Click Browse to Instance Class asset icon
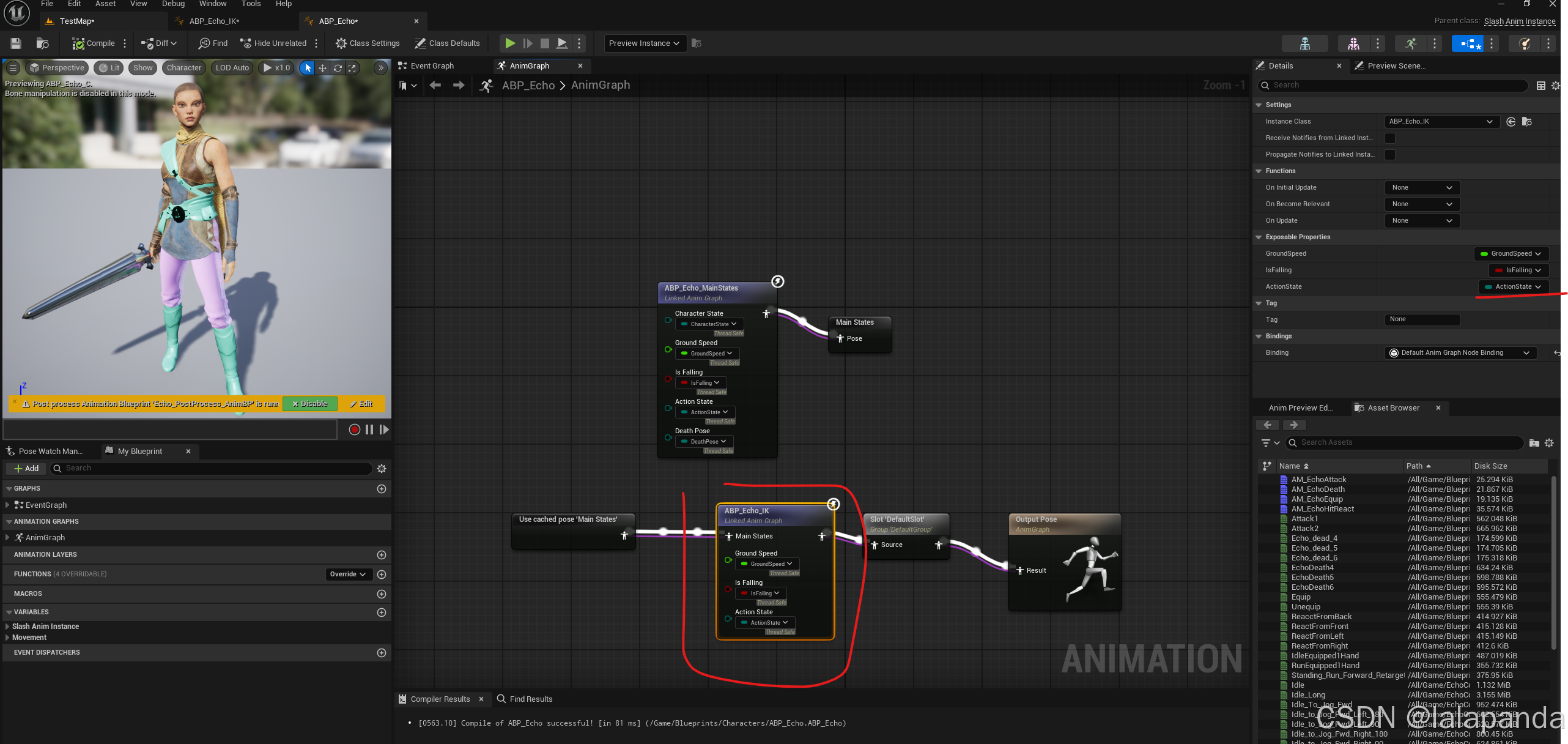This screenshot has width=1568, height=744. [1527, 122]
